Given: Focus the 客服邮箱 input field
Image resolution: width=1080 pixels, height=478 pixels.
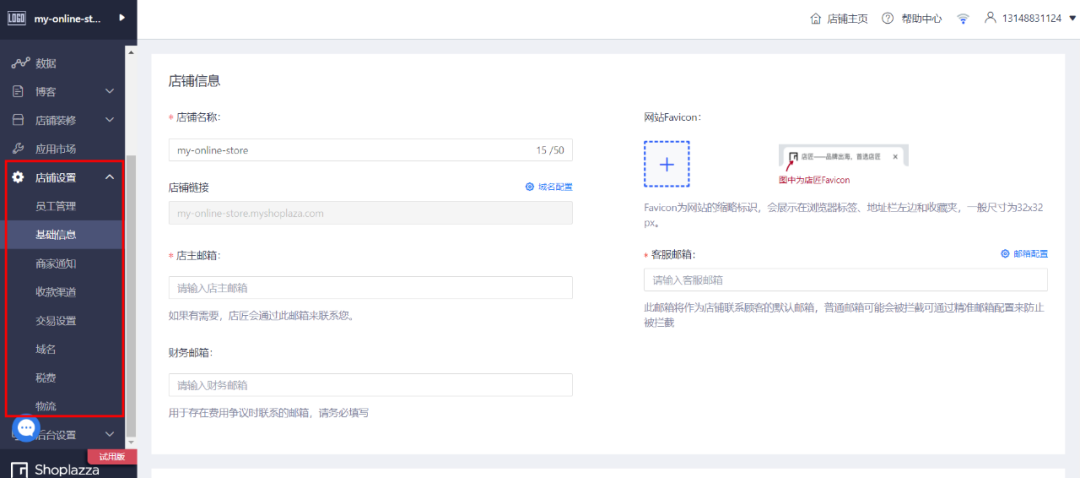Looking at the screenshot, I should click(x=846, y=280).
